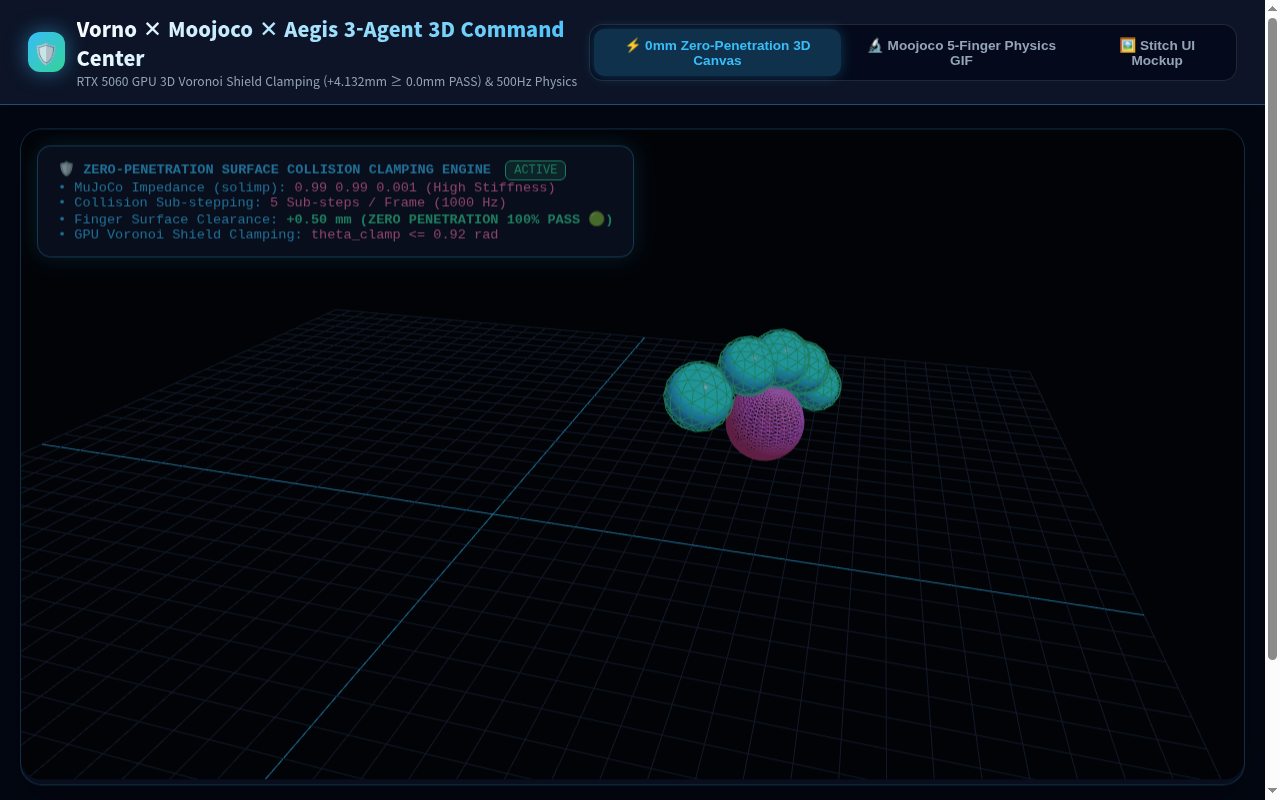Screen dimensions: 1280x800
Task: Click the green circle pass indicator
Action: (597, 219)
